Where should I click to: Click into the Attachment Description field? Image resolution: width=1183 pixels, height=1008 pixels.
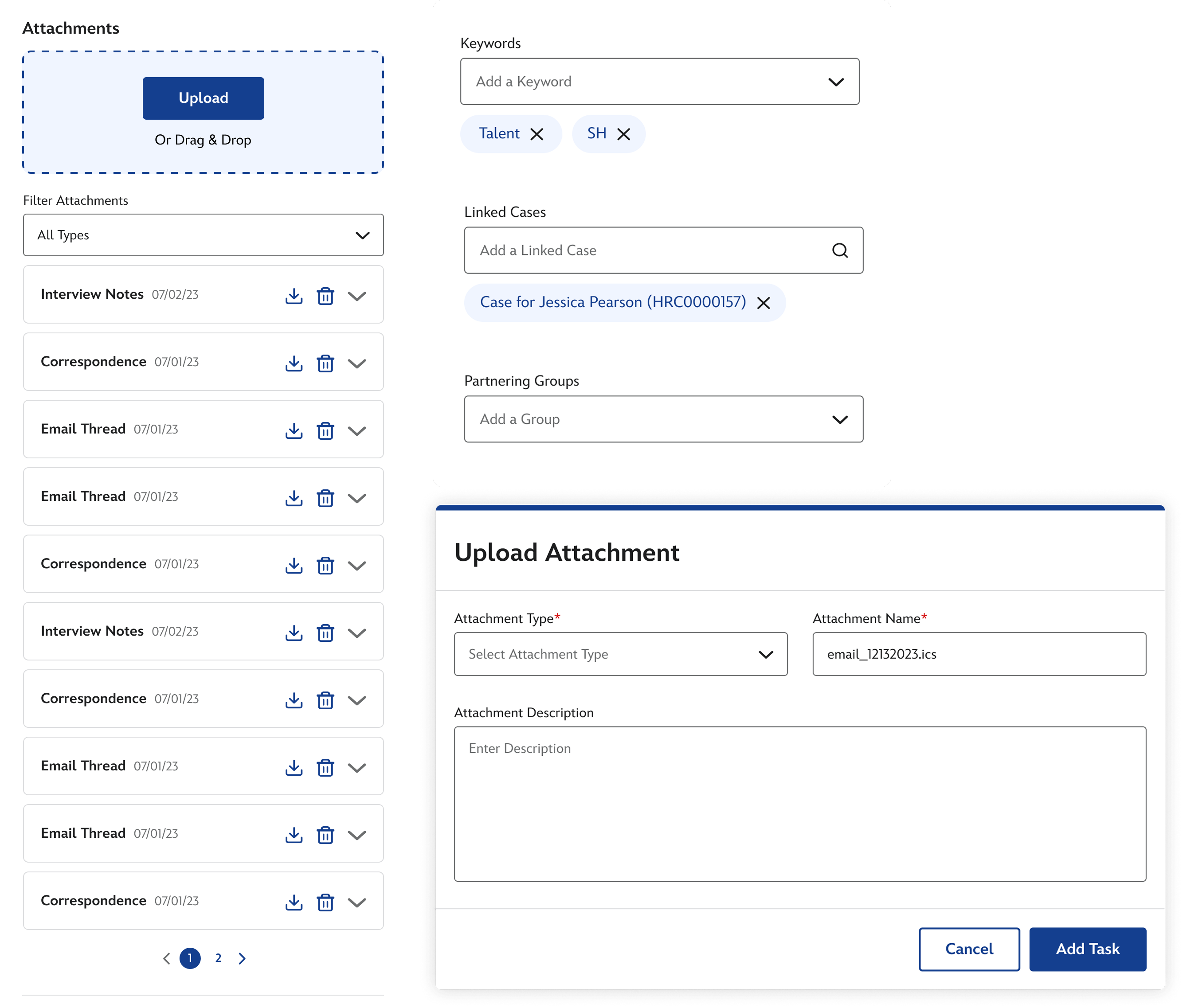click(x=800, y=804)
